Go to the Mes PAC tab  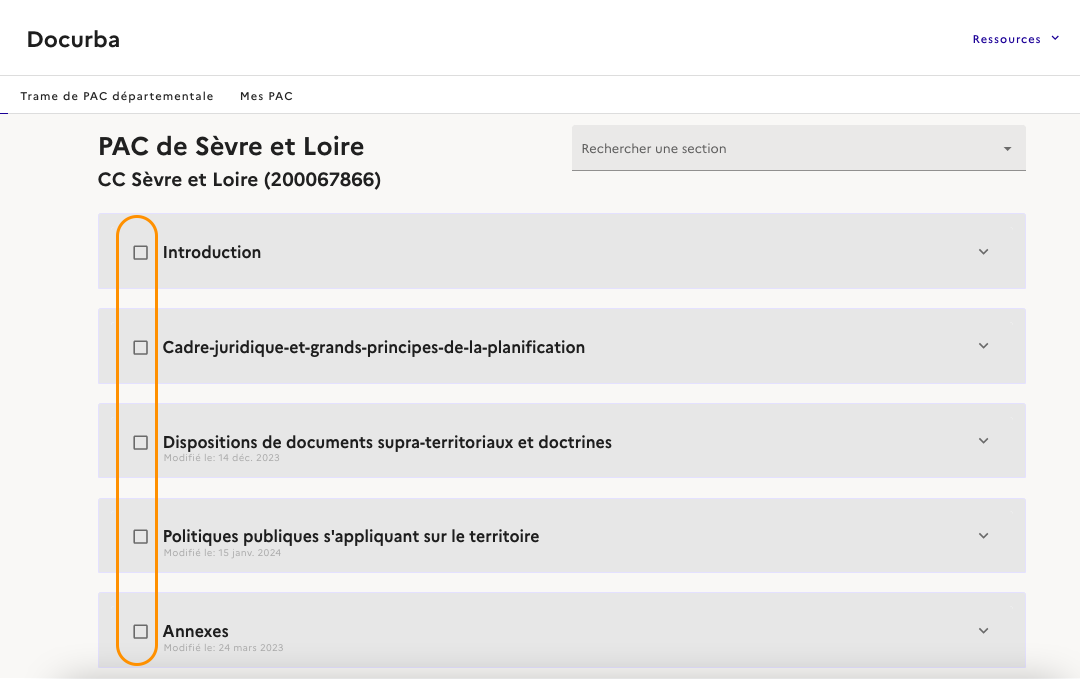266,96
